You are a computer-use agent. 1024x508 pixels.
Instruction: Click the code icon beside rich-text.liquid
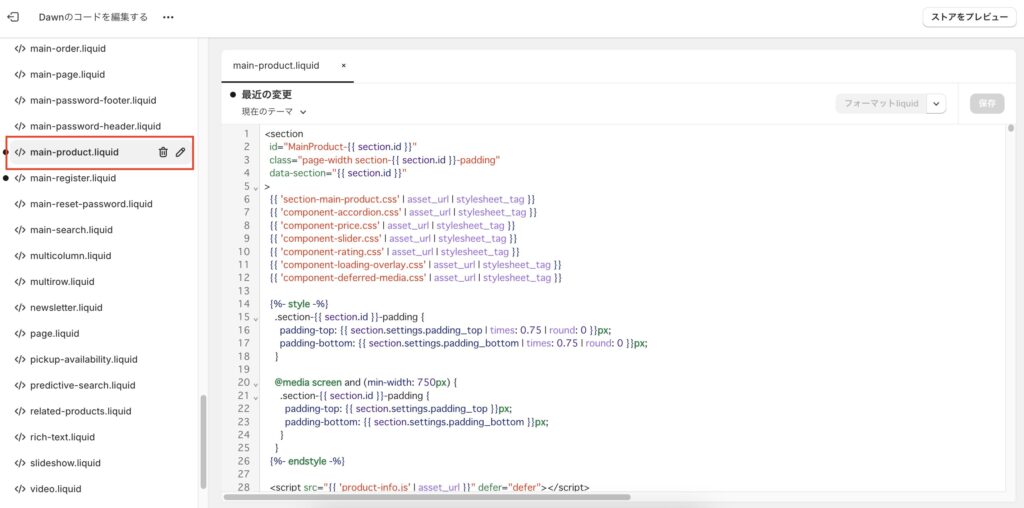(20, 437)
